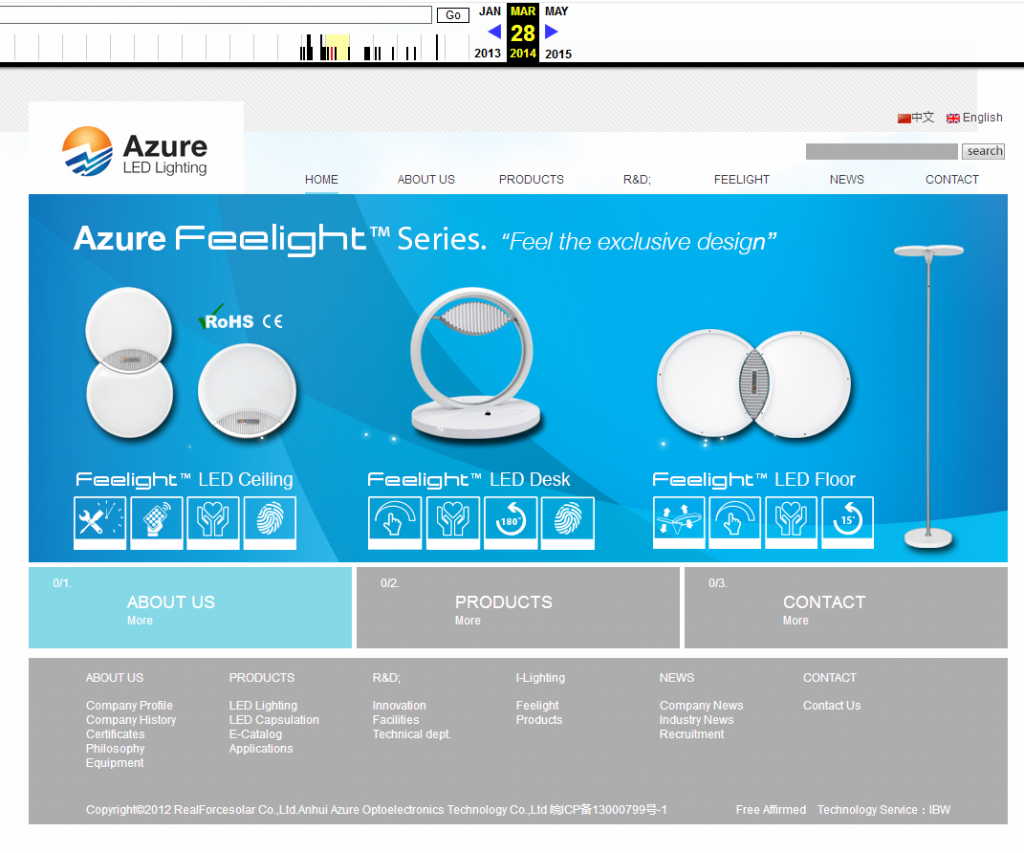The height and width of the screenshot is (853, 1024).
Task: Open Applications footer link
Action: [261, 748]
